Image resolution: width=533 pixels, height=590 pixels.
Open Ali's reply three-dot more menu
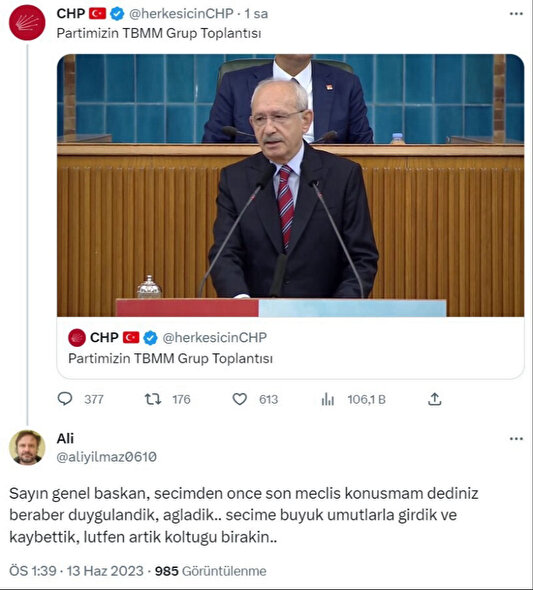516,439
